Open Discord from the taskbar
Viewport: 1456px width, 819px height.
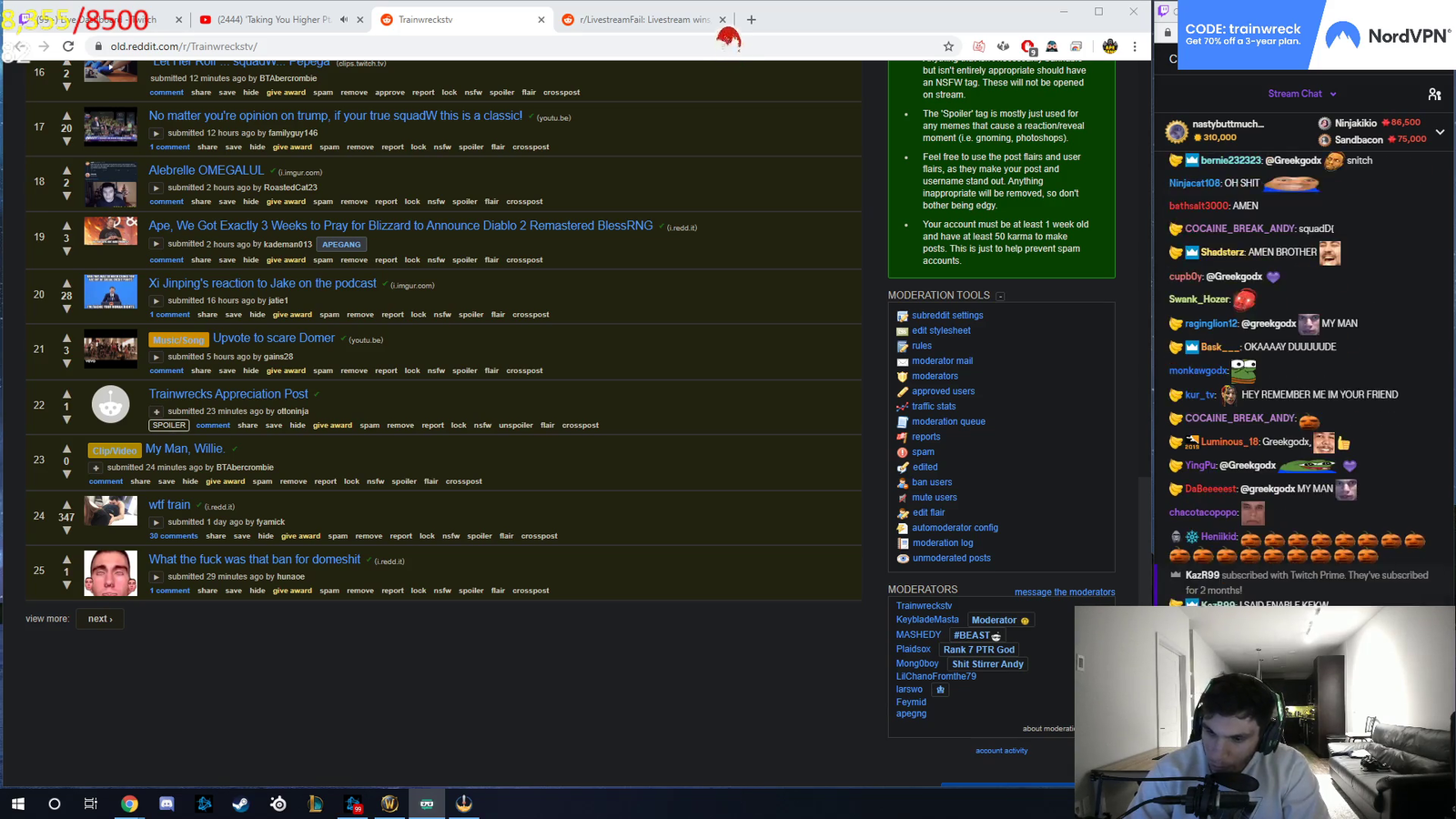click(167, 804)
